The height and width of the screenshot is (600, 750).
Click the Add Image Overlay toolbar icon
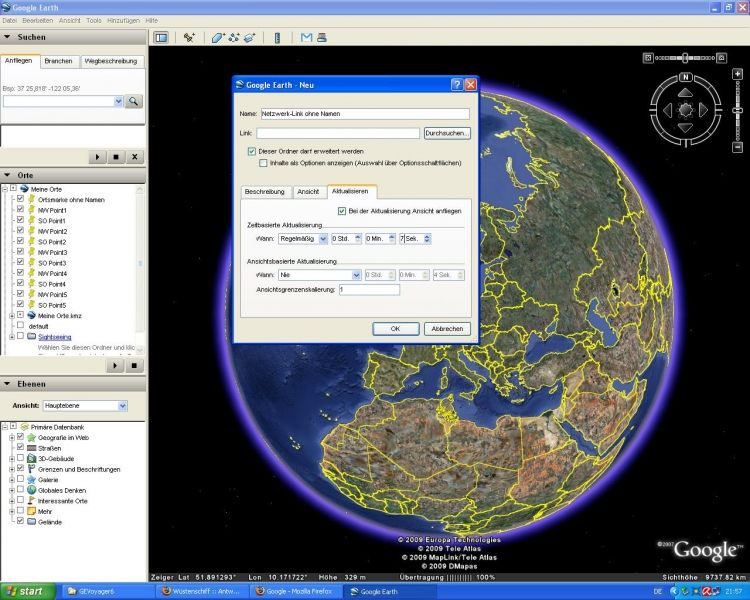coord(250,37)
